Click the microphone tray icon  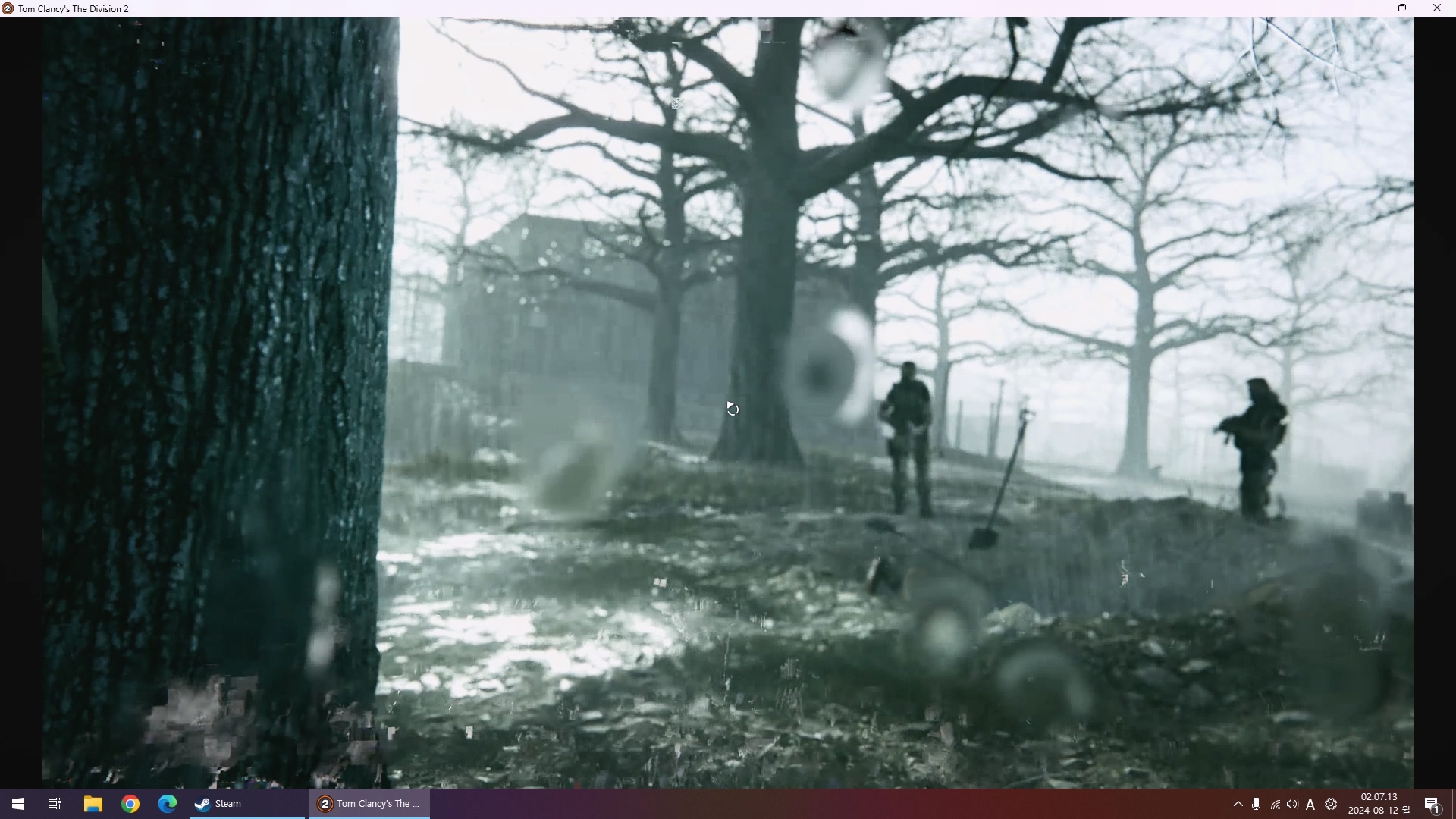(x=1257, y=804)
